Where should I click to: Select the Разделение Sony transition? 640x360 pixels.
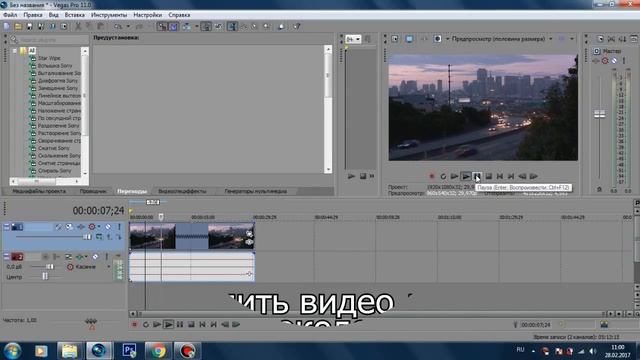click(x=58, y=126)
